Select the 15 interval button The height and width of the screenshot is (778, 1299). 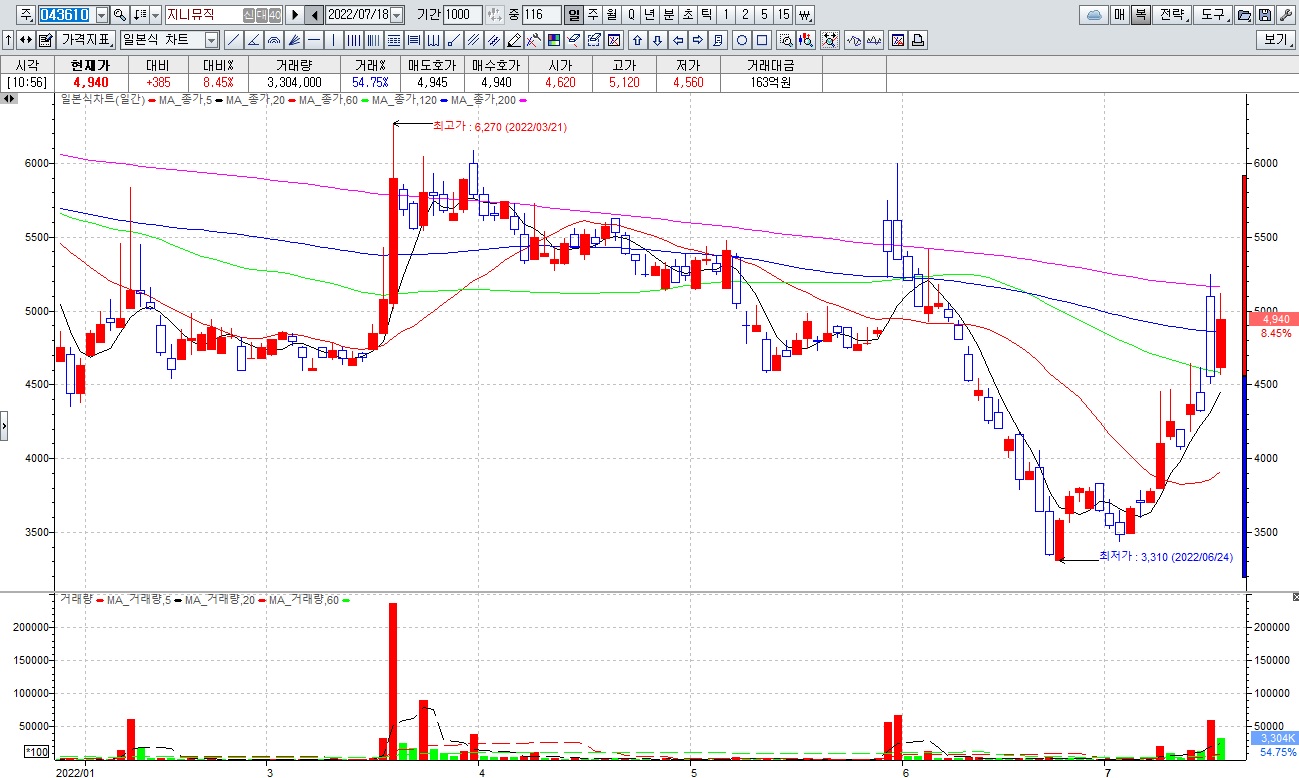(x=784, y=15)
